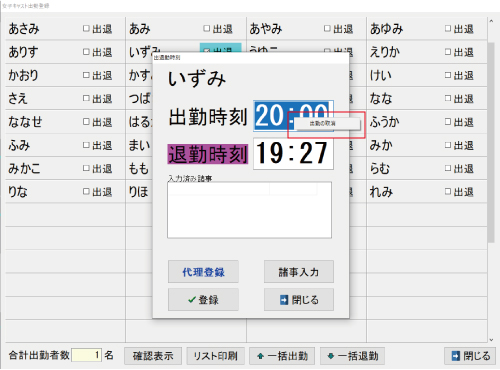Toggle the 出退 checkbox for ふうか
This screenshot has height=370, width=500.
[x=448, y=122]
